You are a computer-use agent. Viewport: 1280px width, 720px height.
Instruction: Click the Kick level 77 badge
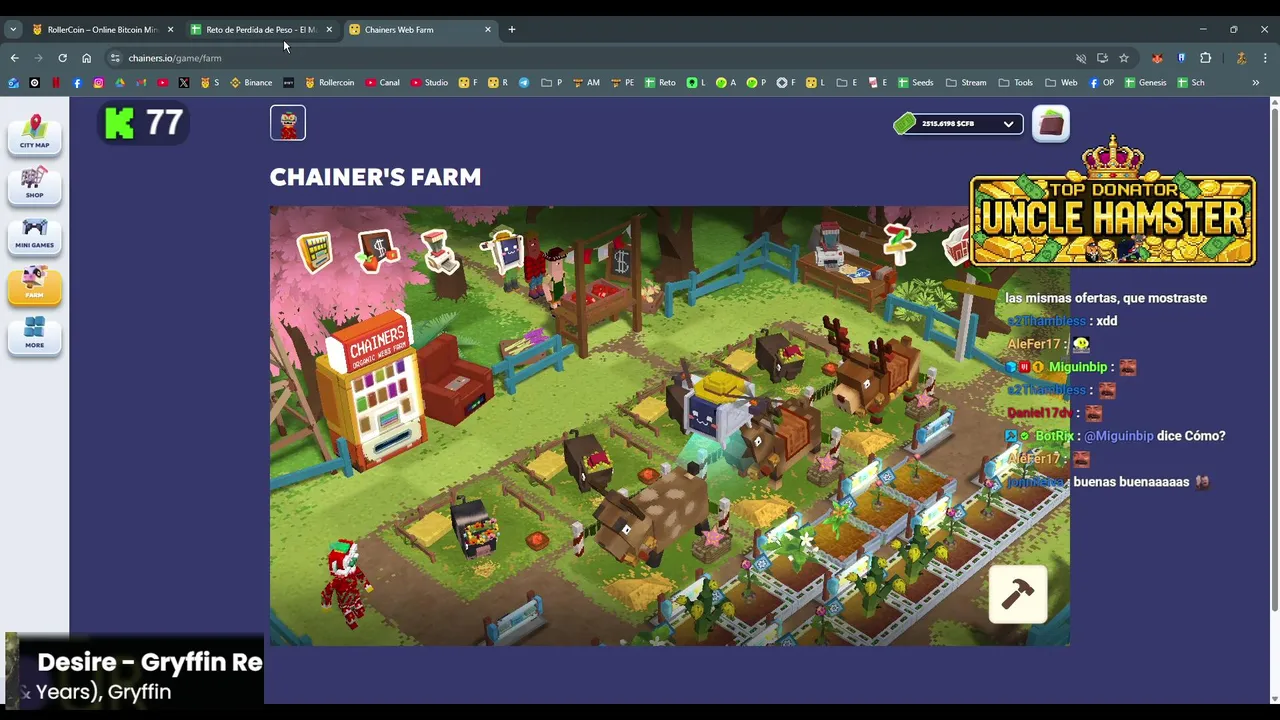point(144,123)
